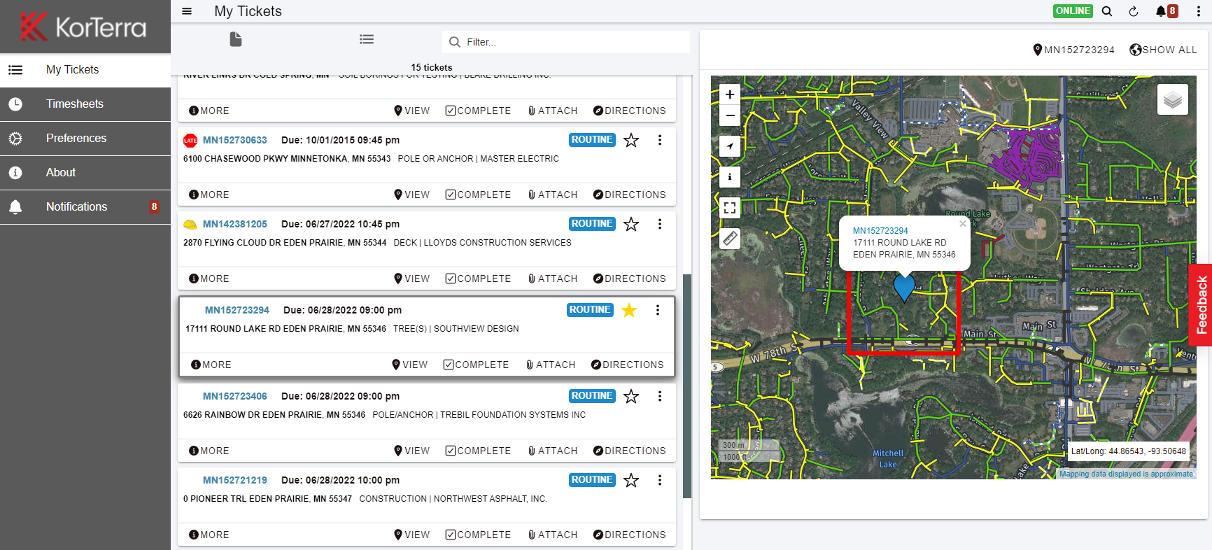Viewport: 1212px width, 550px height.
Task: Toggle the hamburger sidebar menu
Action: pos(187,11)
